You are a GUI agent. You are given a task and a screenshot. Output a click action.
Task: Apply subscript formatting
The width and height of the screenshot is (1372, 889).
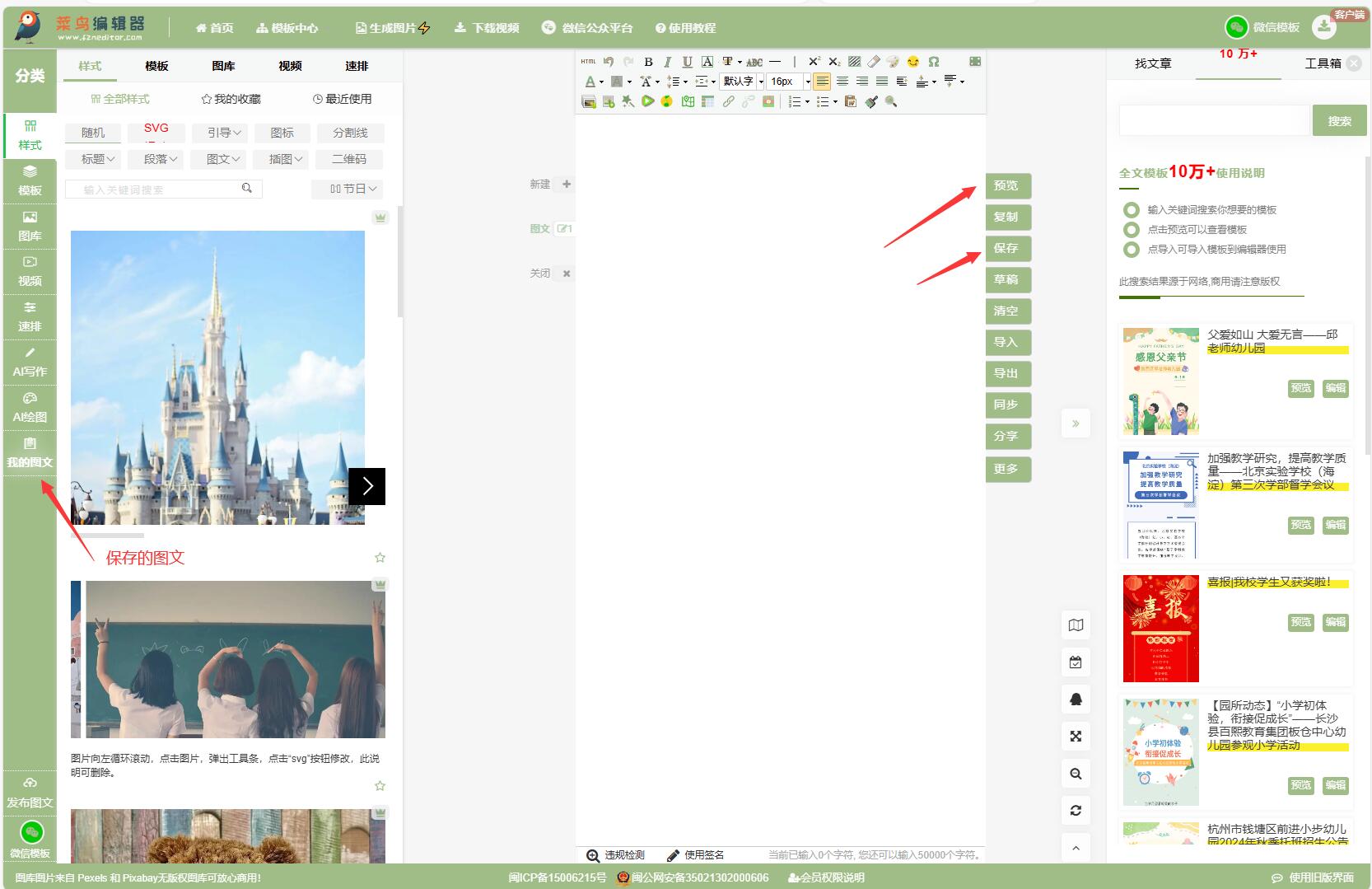click(834, 62)
